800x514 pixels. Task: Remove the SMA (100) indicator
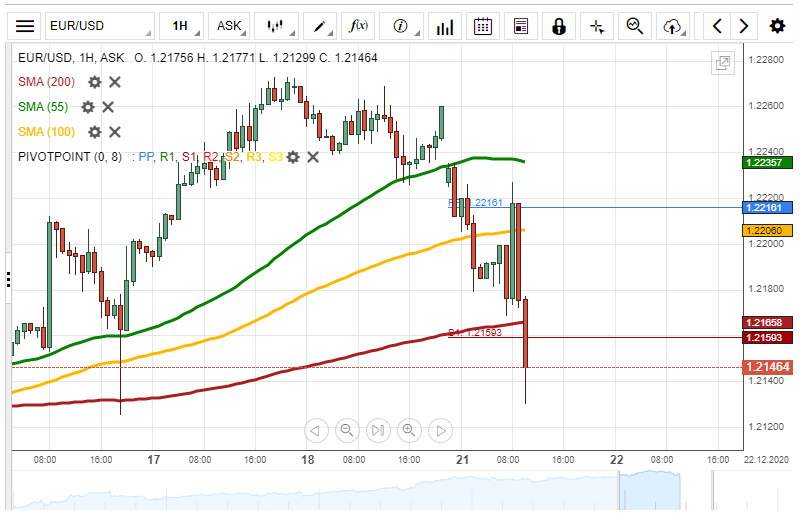point(115,132)
